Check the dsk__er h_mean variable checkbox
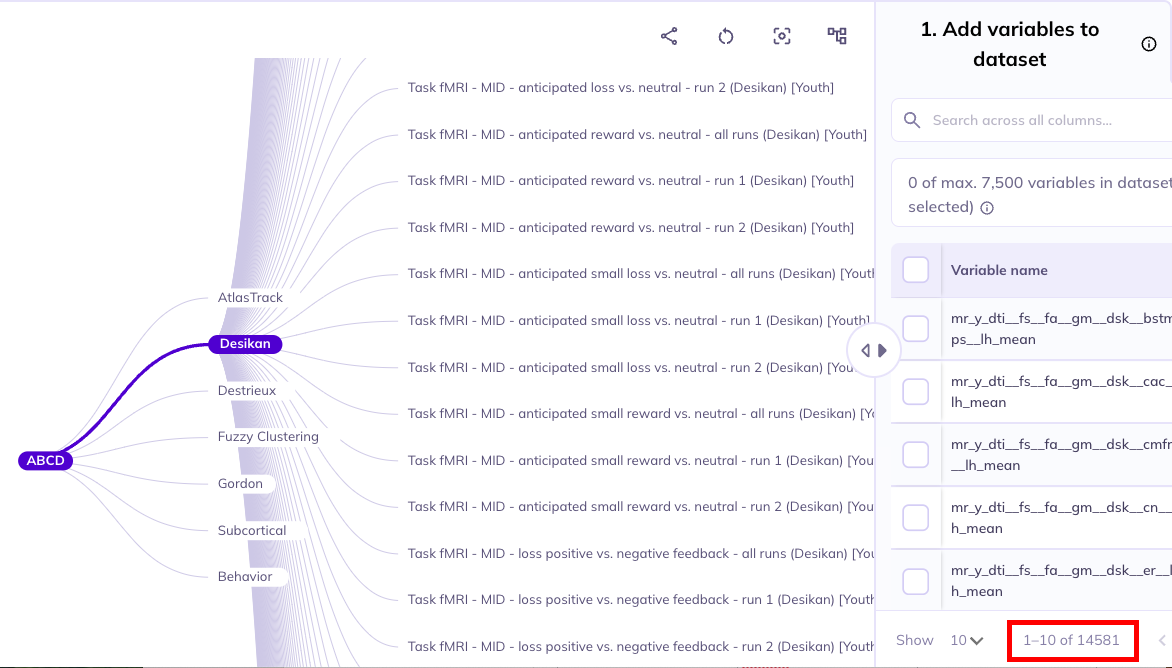Viewport: 1172px width, 668px height. (916, 581)
